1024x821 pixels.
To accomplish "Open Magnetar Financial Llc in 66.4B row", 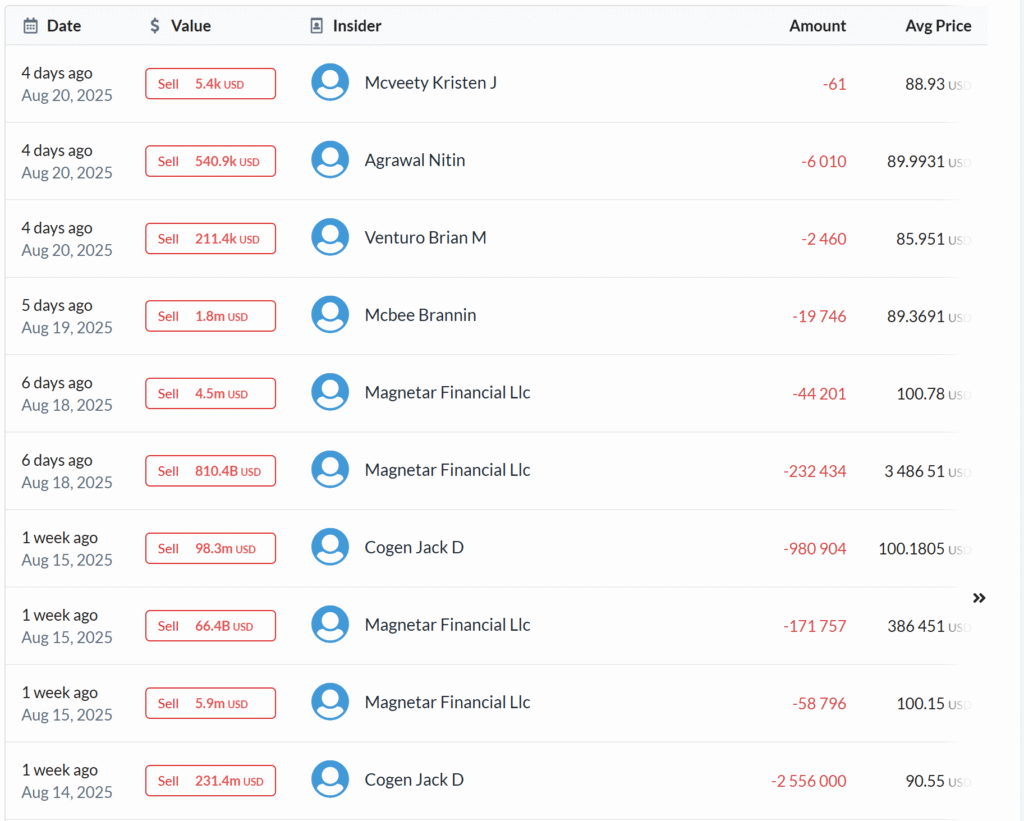I will point(447,625).
